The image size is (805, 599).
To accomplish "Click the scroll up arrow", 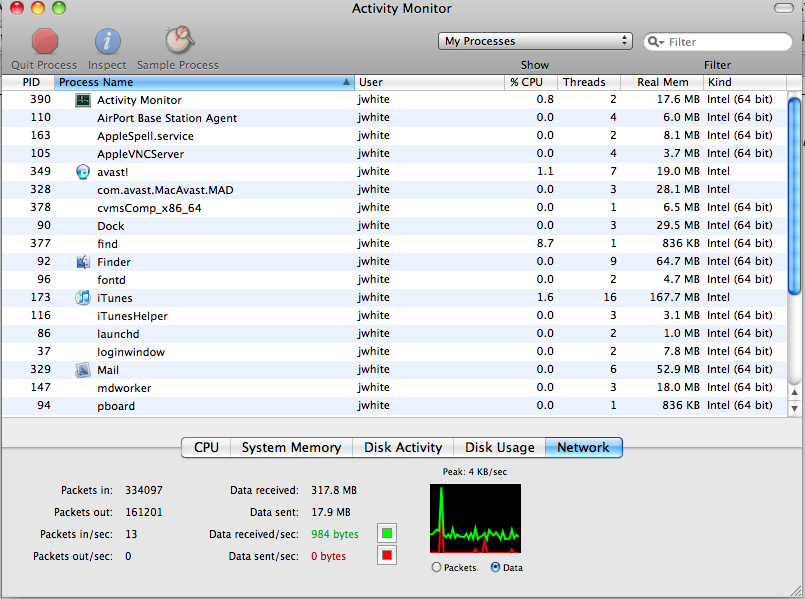I will coord(794,393).
